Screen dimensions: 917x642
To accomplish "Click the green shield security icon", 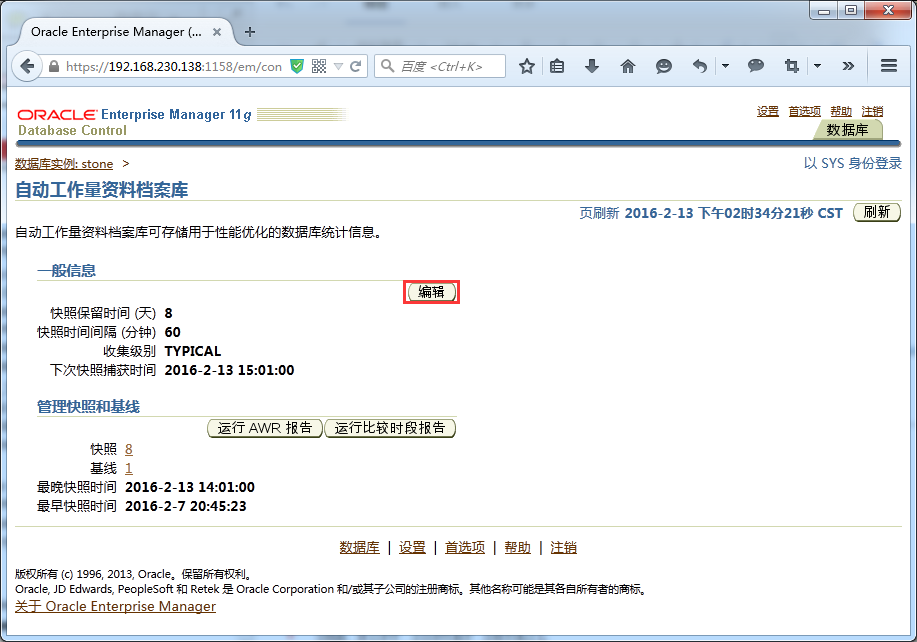I will tap(297, 67).
